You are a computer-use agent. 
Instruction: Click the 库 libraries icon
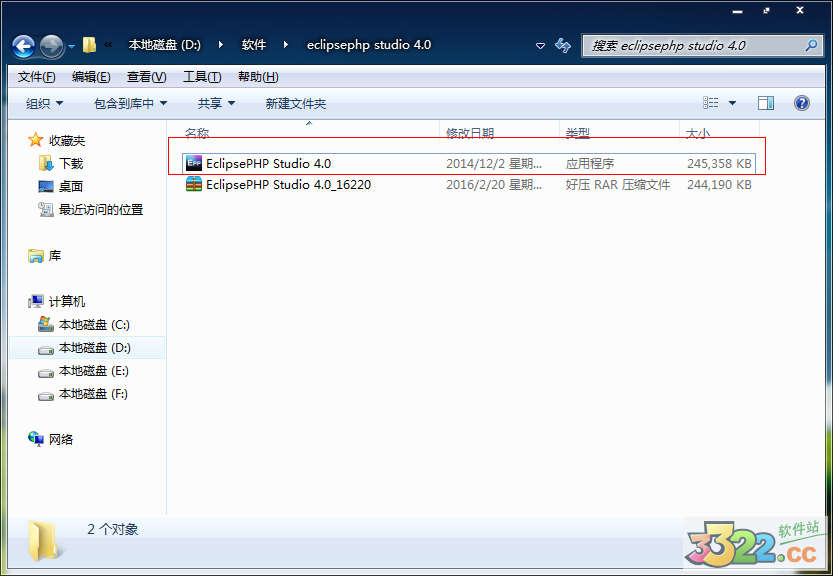pyautogui.click(x=36, y=256)
